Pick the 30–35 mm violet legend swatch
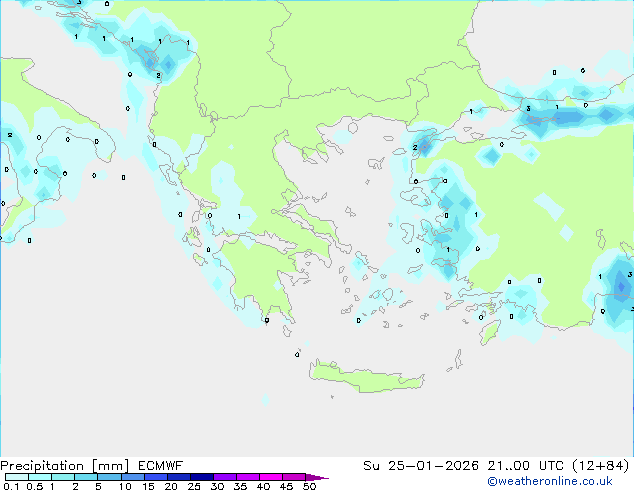This screenshot has width=634, height=490. coord(224,477)
